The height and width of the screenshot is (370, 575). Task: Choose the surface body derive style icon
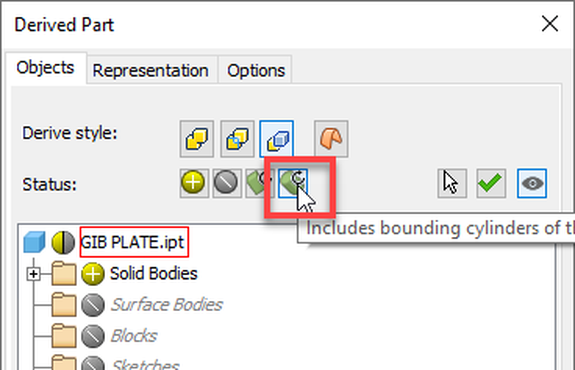[x=331, y=139]
